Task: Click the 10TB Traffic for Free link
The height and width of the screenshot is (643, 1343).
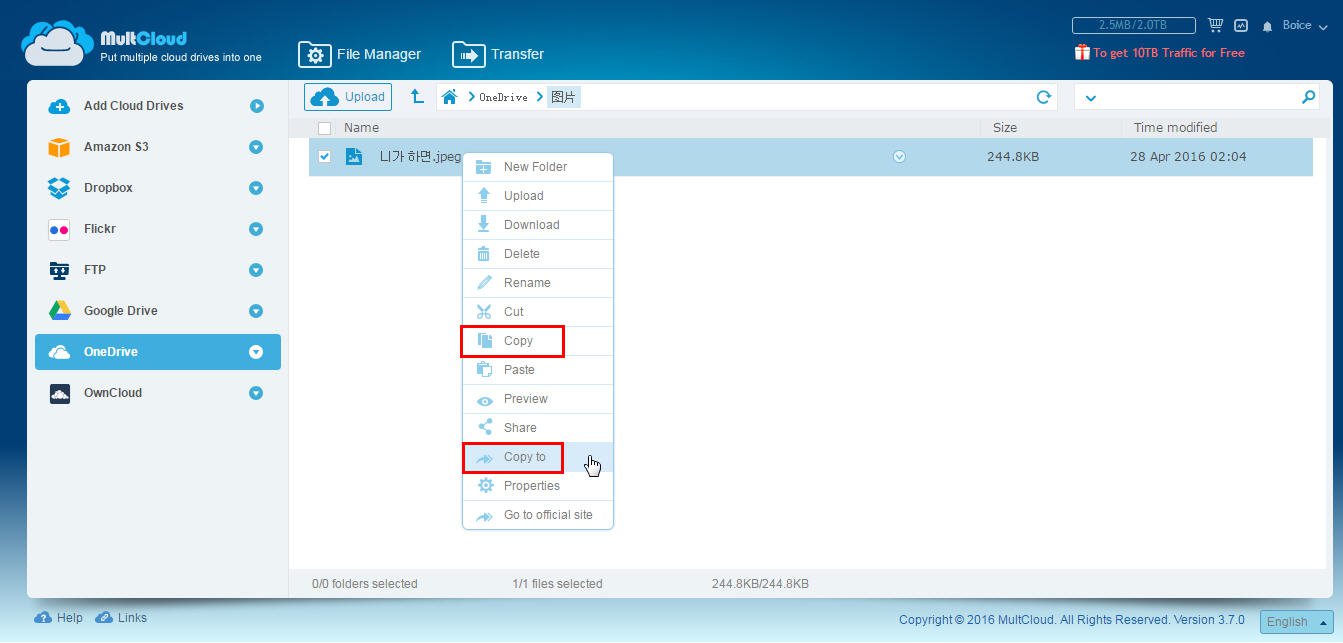Action: pos(1169,53)
